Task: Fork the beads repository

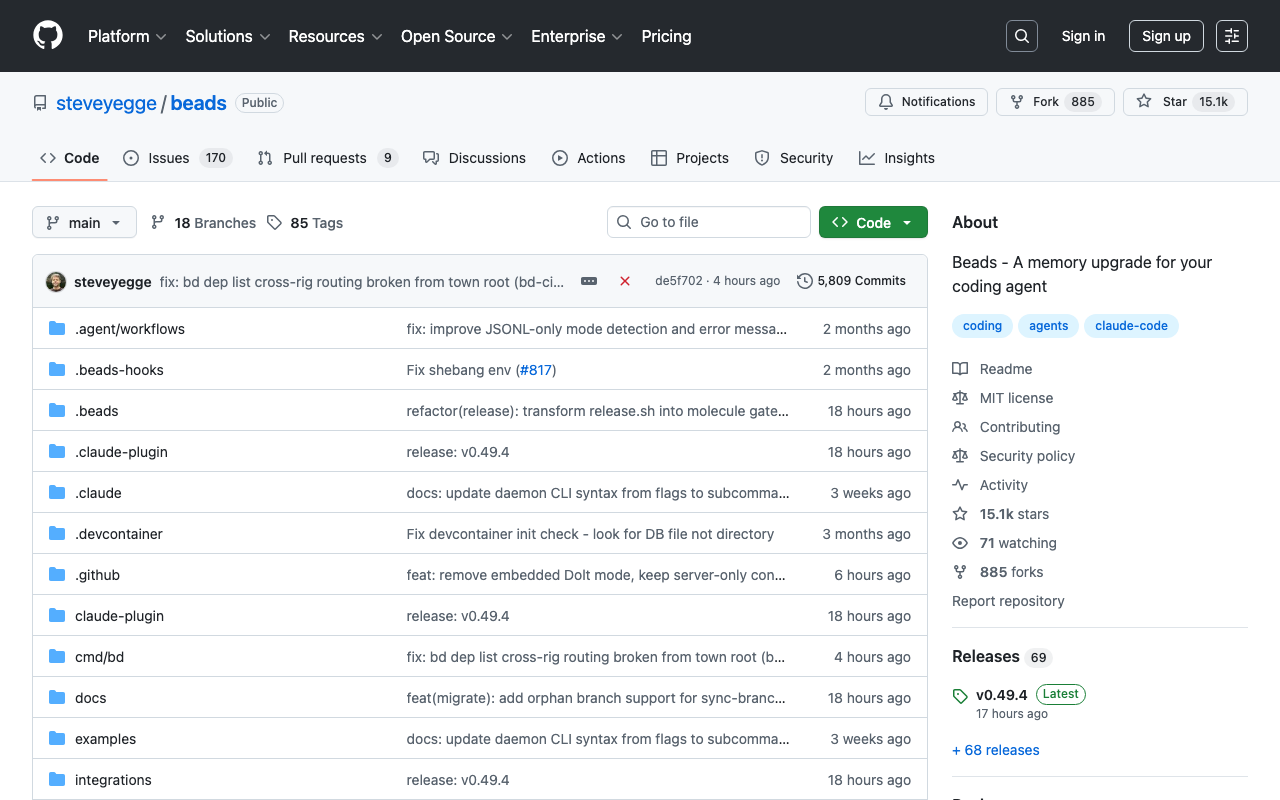Action: click(x=1055, y=102)
